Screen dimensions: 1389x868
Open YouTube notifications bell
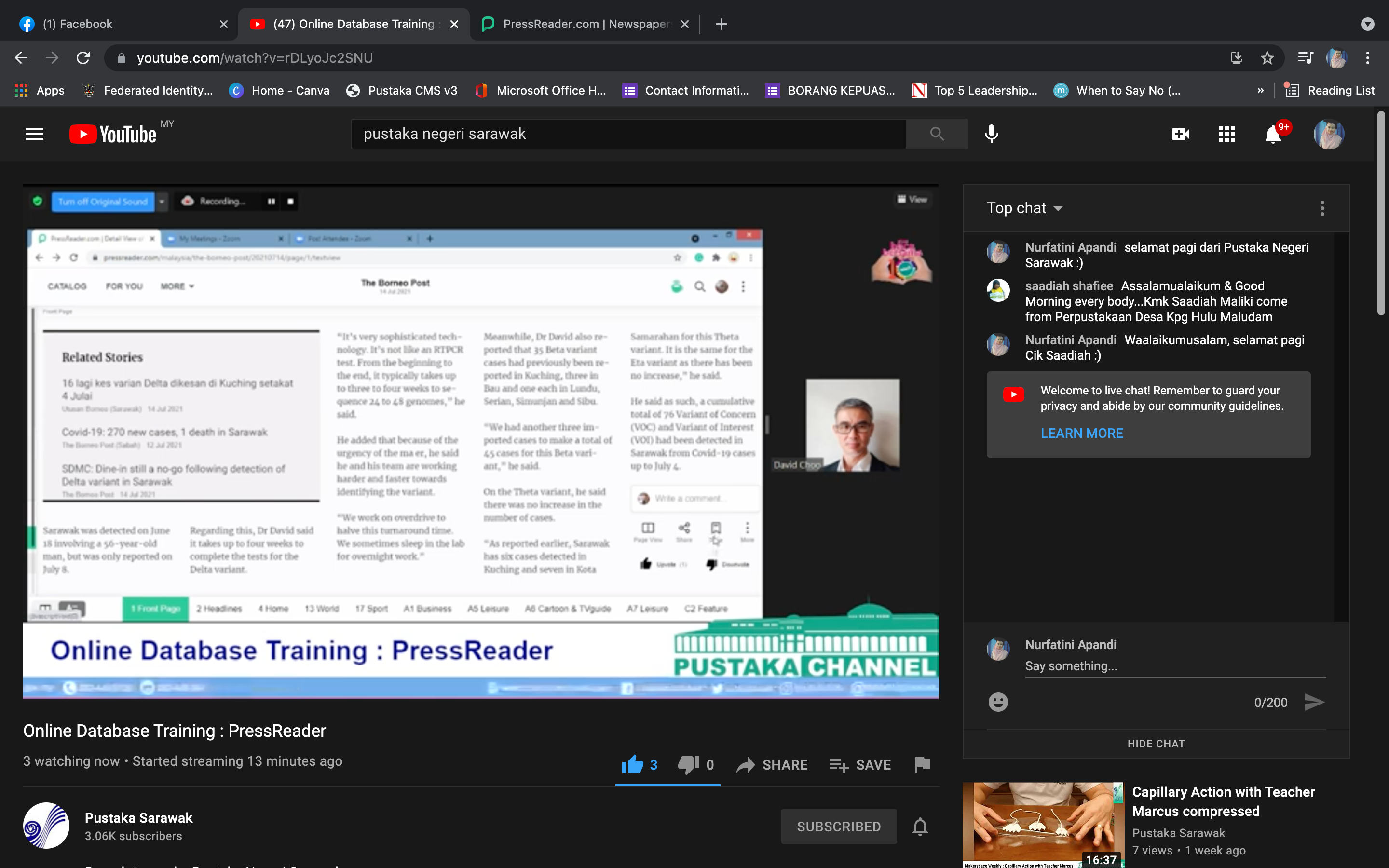[x=1273, y=134]
